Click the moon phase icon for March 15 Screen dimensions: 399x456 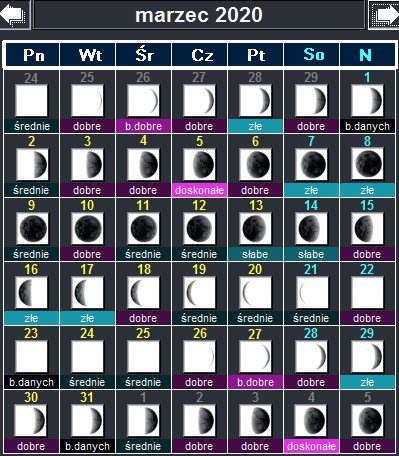[367, 228]
